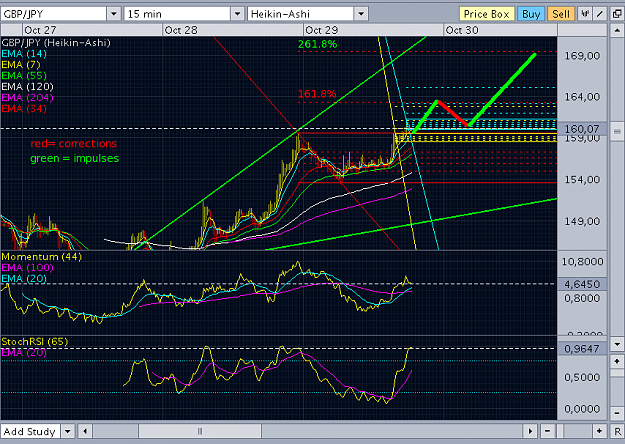Click the Heikin-Ashi chart style field

[301, 14]
